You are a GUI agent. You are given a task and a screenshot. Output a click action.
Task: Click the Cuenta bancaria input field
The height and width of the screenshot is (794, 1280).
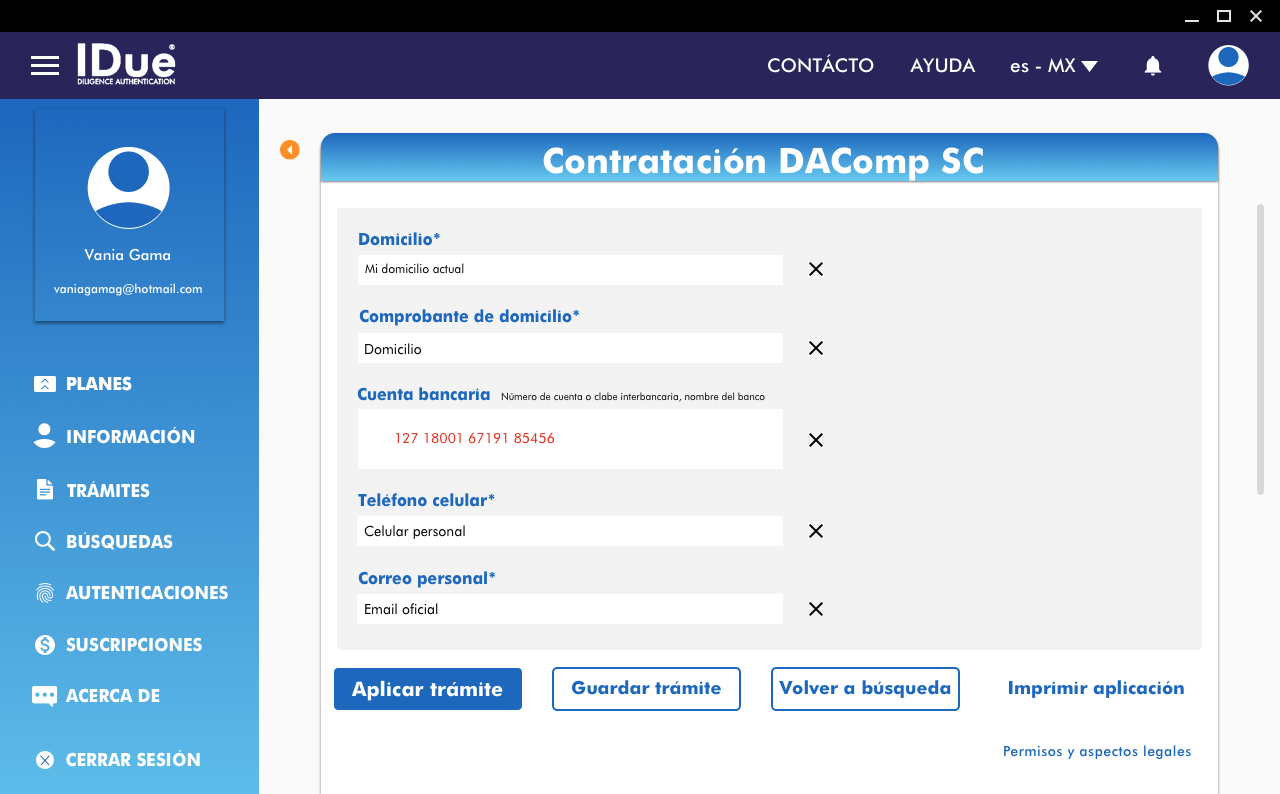570,439
